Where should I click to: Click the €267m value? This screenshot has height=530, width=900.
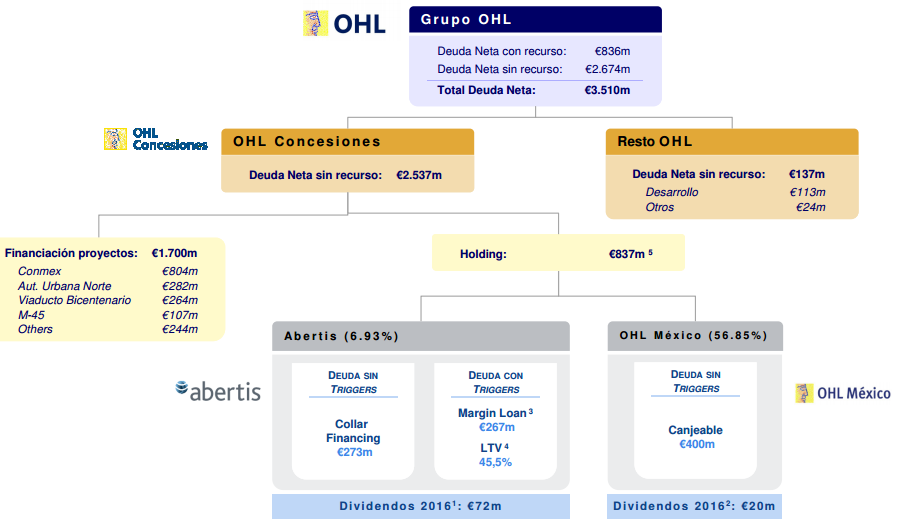(496, 427)
